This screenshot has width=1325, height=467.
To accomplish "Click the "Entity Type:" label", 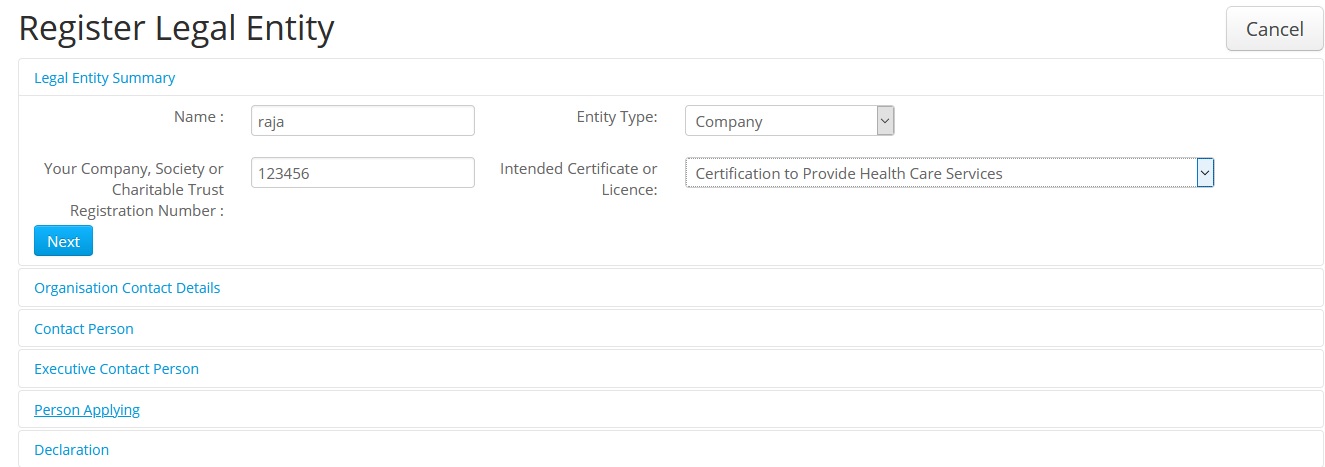I will click(x=617, y=117).
